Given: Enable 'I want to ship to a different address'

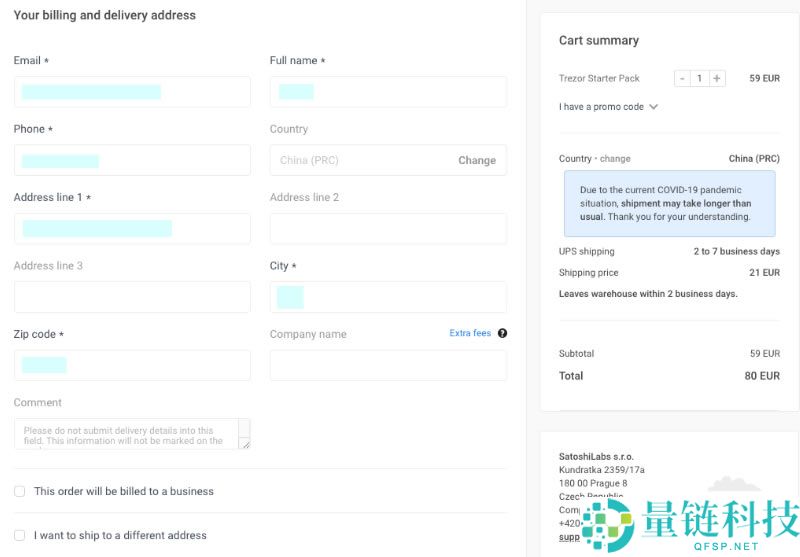Looking at the screenshot, I should click(x=20, y=535).
